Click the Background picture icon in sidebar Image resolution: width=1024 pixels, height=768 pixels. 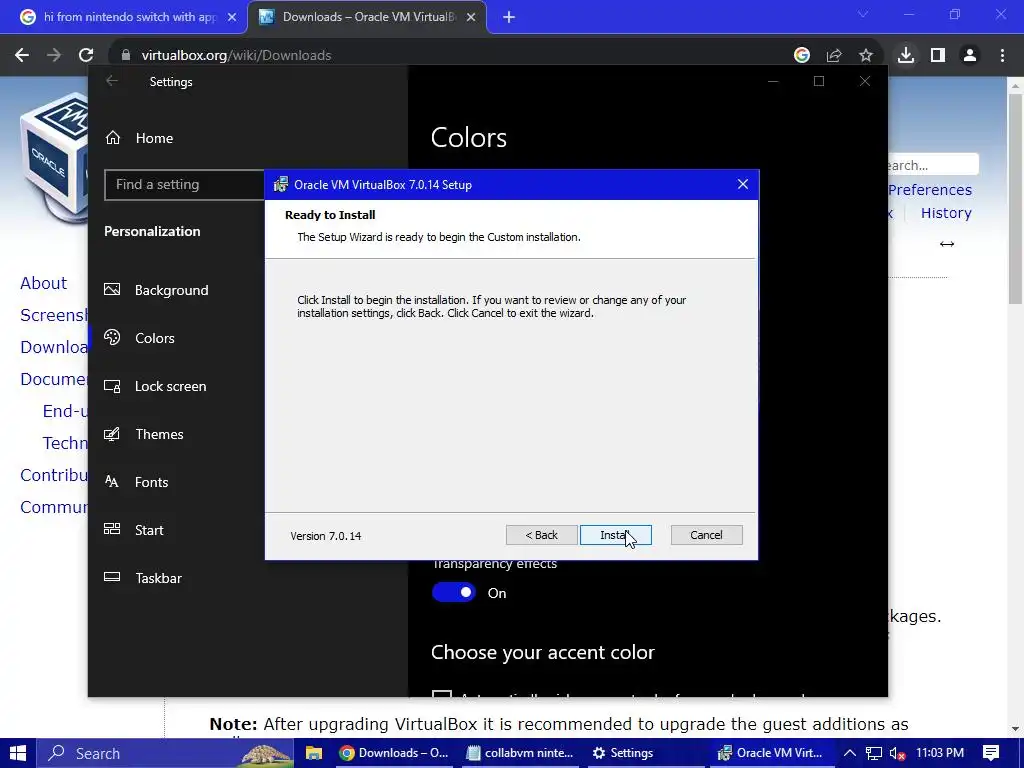coord(112,289)
